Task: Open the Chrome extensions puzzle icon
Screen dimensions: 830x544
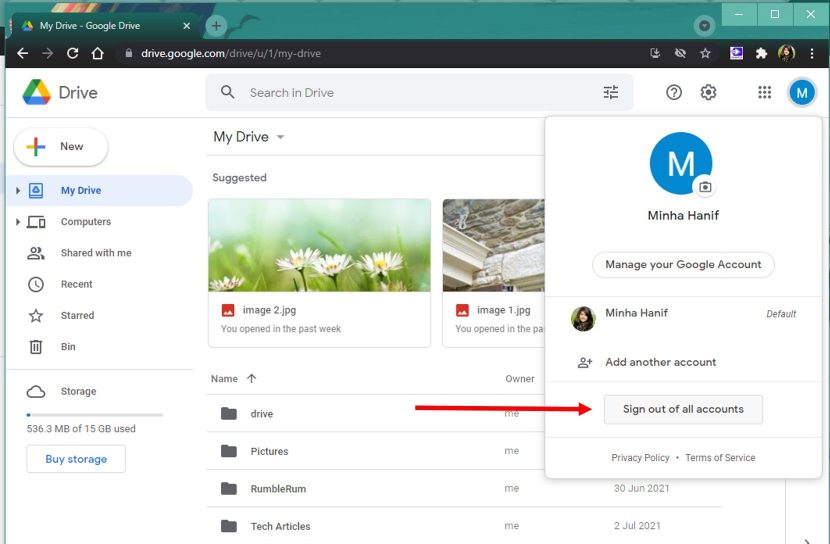Action: (761, 53)
